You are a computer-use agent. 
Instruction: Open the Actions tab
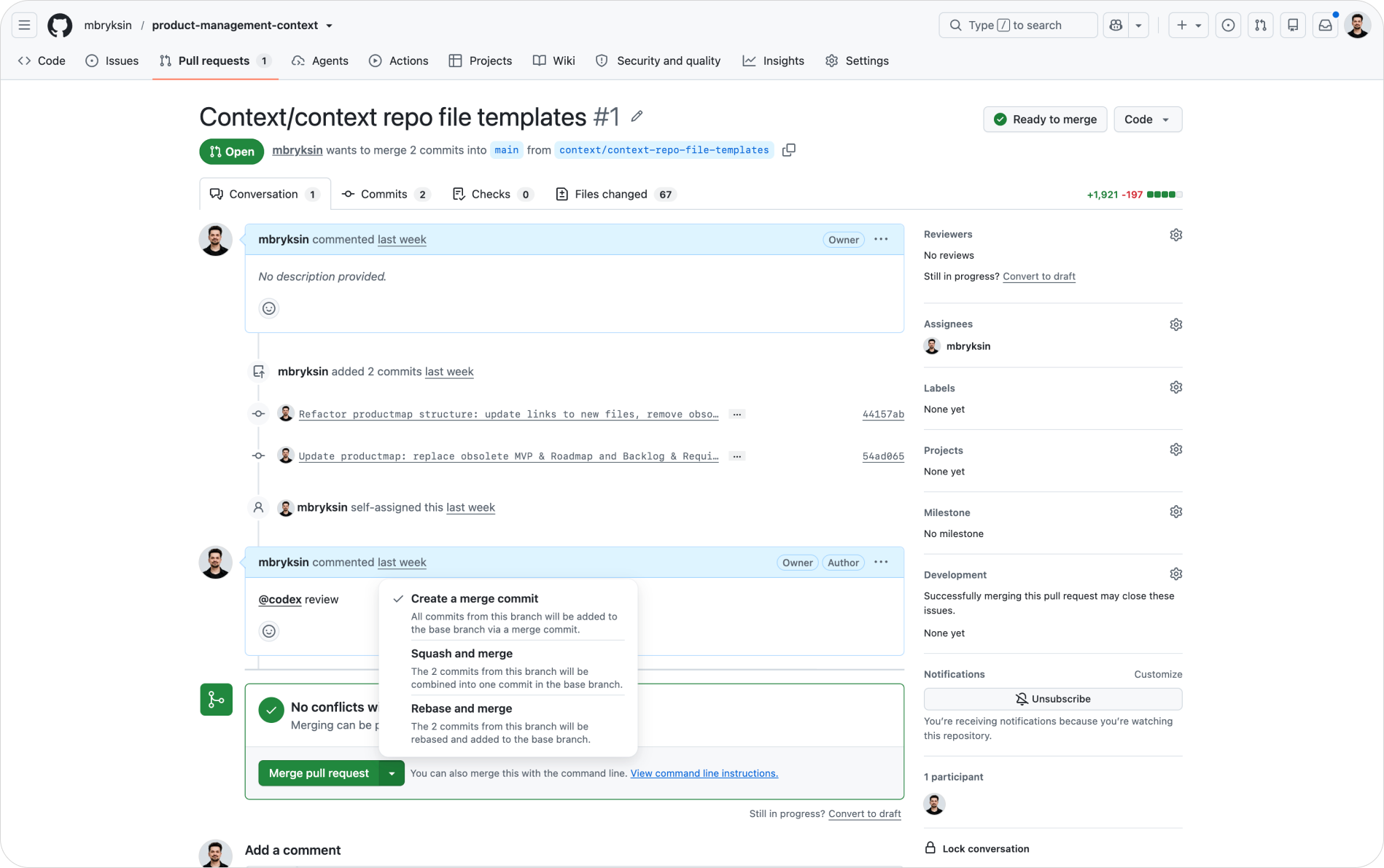tap(399, 60)
